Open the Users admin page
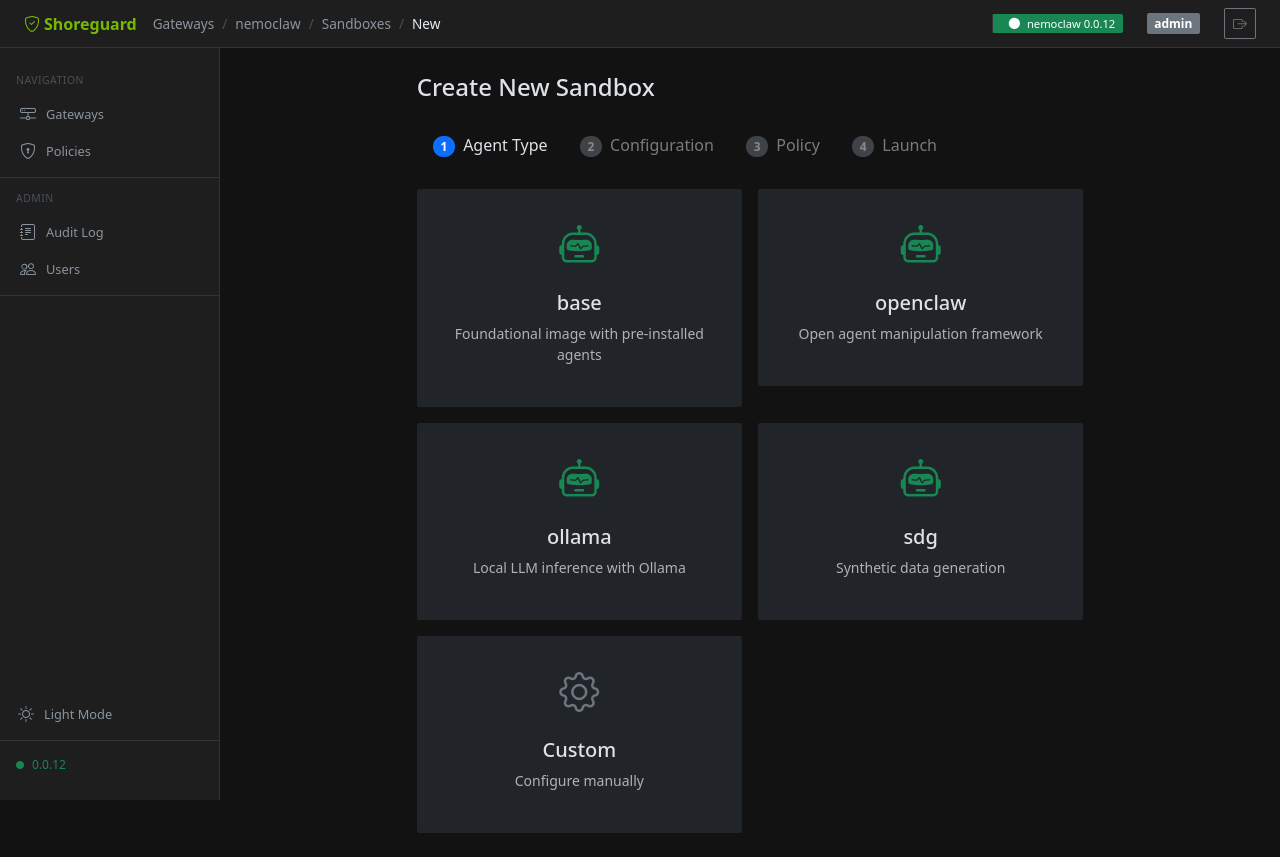 [62, 269]
